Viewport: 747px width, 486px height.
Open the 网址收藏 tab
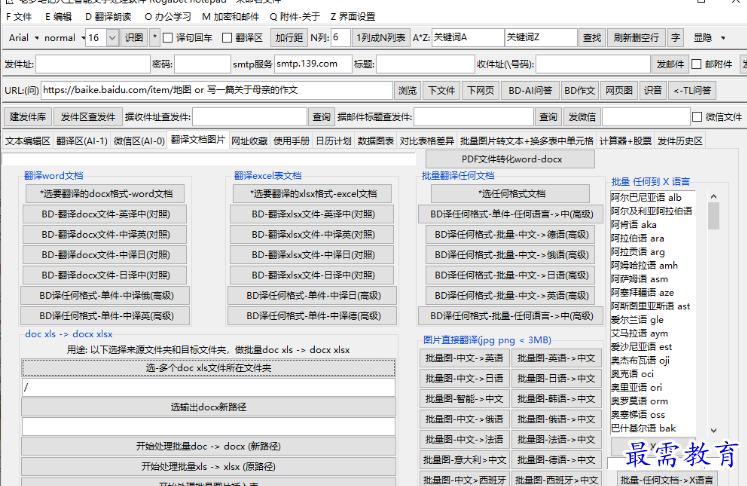[x=250, y=141]
